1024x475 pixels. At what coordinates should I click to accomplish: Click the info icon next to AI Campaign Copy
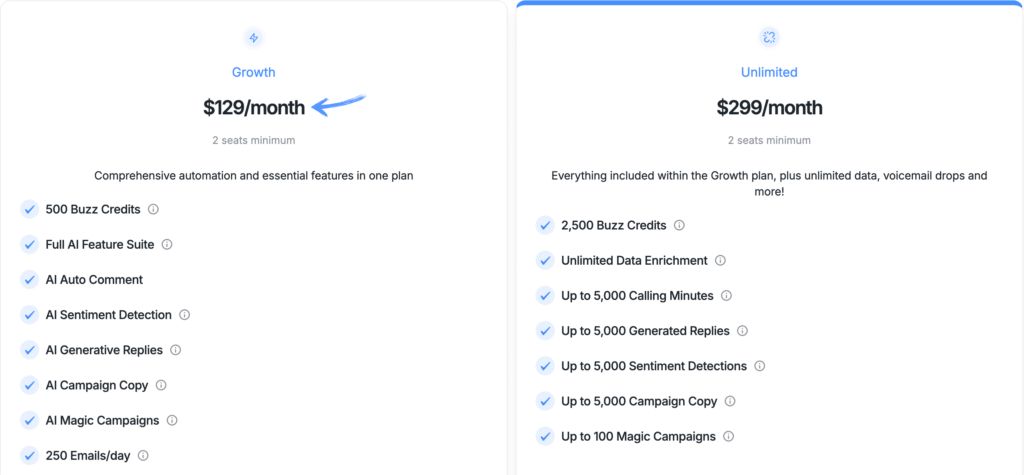click(161, 385)
